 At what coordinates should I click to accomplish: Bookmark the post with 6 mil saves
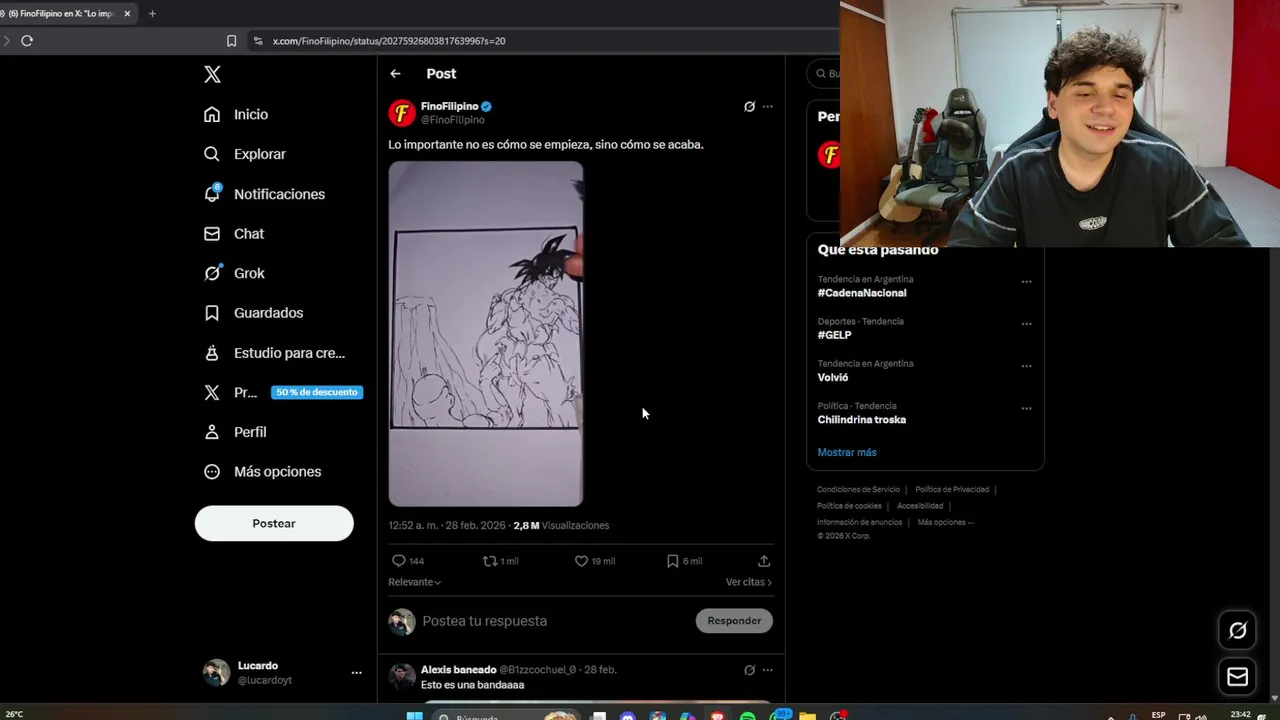pyautogui.click(x=684, y=561)
